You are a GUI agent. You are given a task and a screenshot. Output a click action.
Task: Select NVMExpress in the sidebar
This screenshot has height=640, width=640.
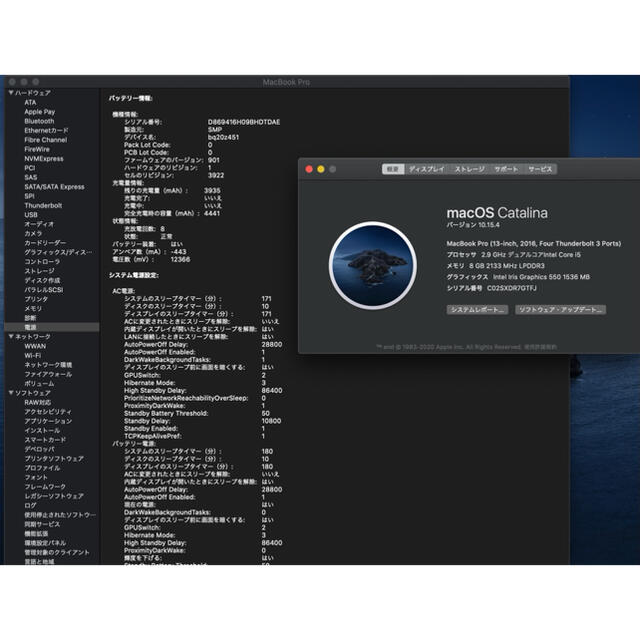click(44, 159)
